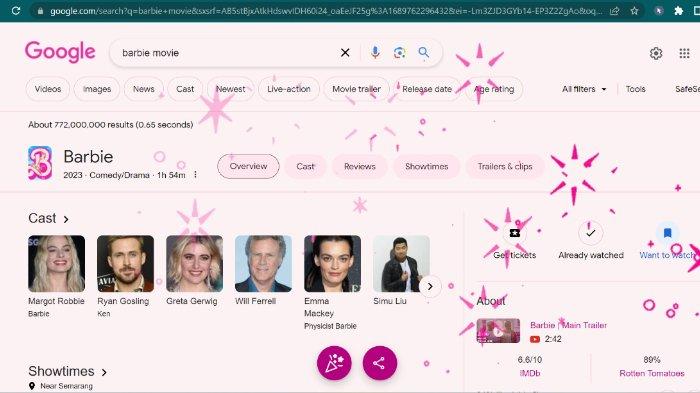The height and width of the screenshot is (393, 700).
Task: Click the extension icon left of puzzle
Action: 659,11
